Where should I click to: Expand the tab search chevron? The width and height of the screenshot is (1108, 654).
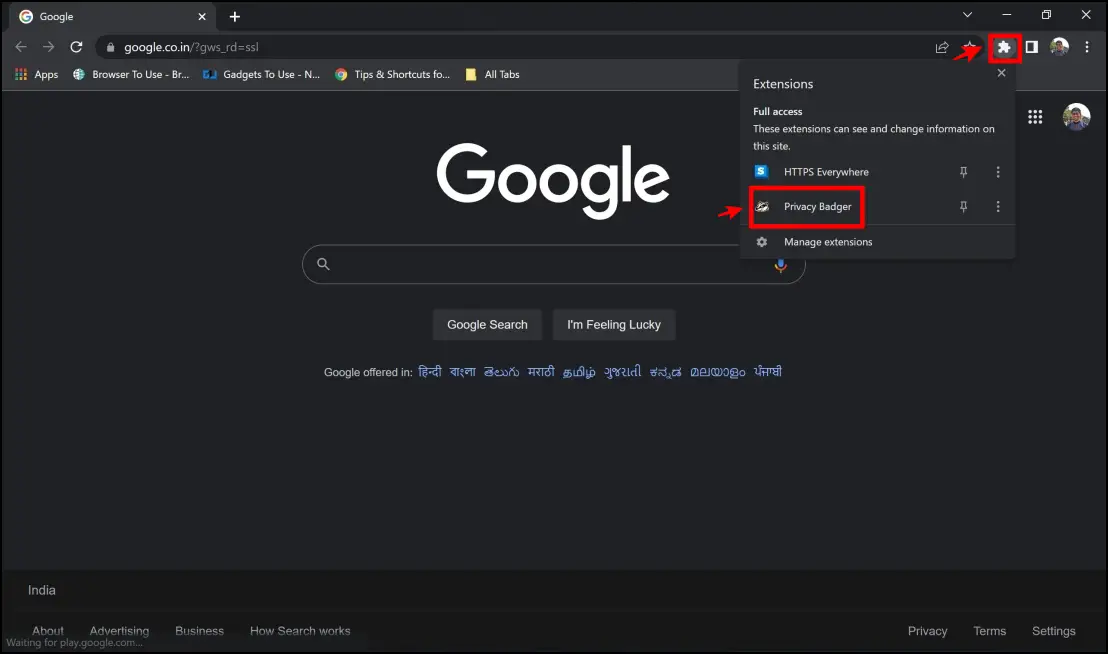(967, 15)
